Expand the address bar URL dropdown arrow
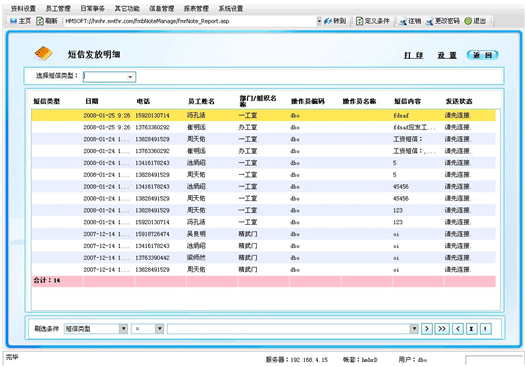The image size is (525, 367). tap(319, 21)
